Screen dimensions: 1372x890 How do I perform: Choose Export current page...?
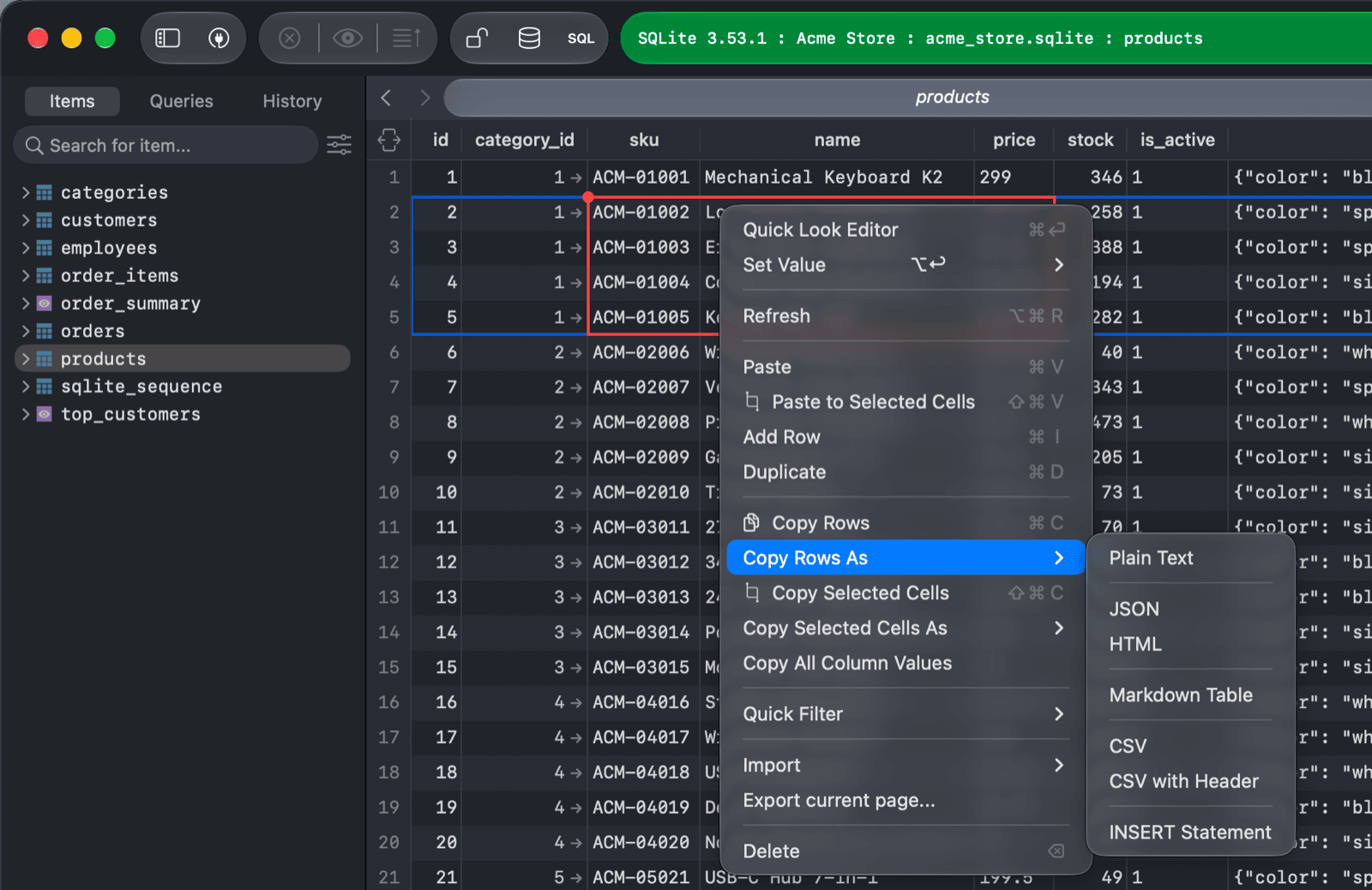904,801
